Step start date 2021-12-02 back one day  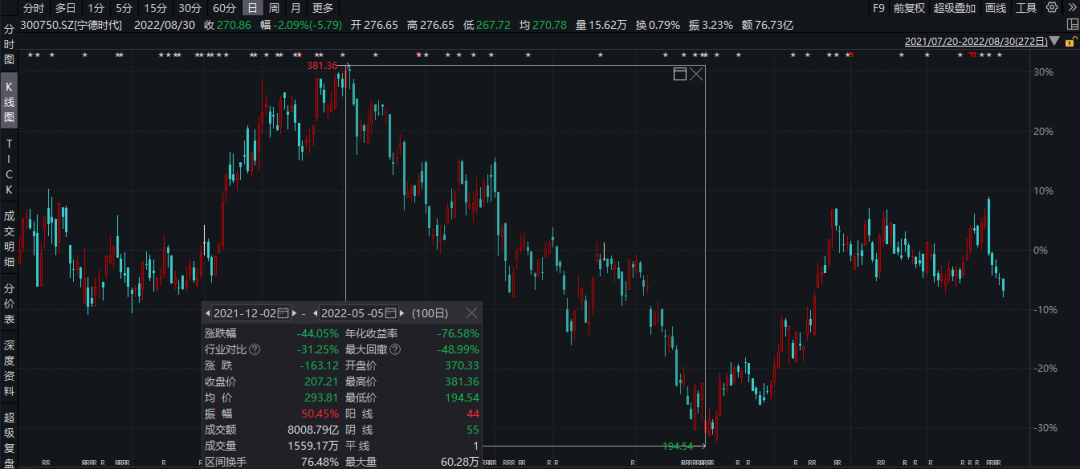(207, 313)
